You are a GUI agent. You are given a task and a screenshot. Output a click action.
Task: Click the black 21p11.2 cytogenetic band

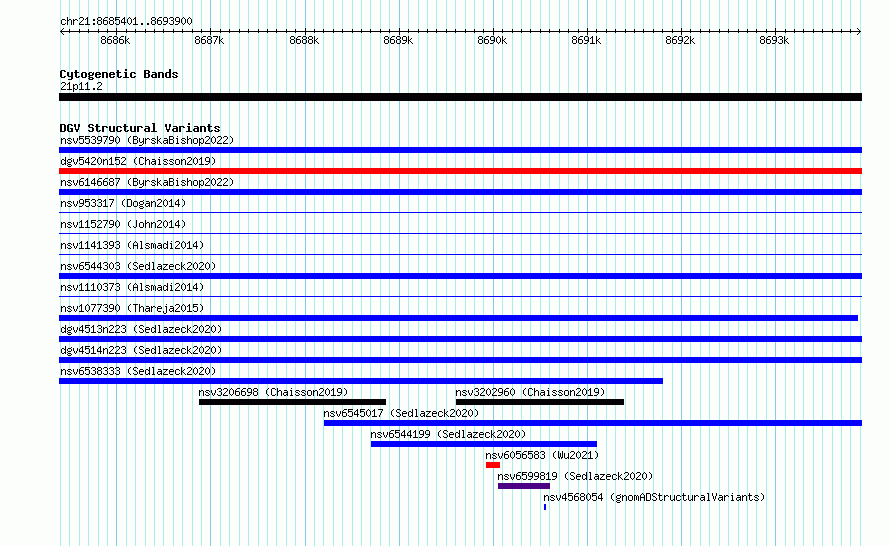point(460,97)
